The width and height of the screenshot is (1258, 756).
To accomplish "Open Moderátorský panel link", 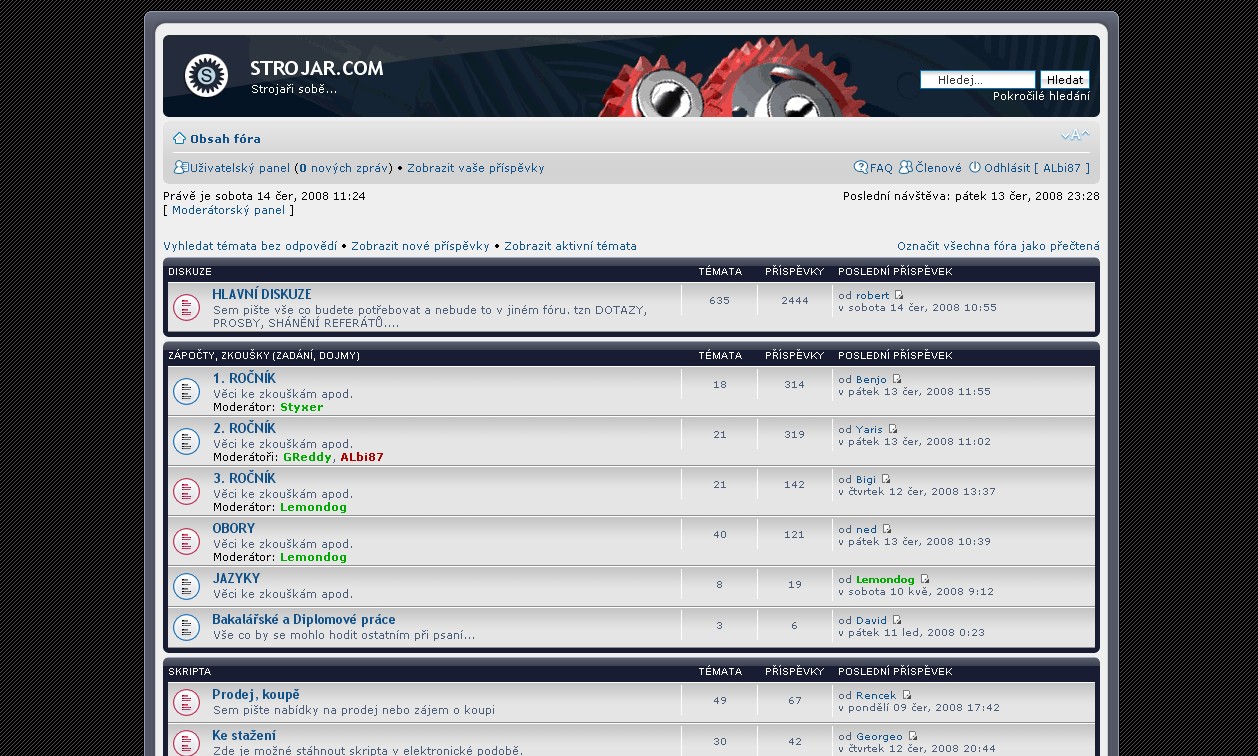I will coord(228,210).
